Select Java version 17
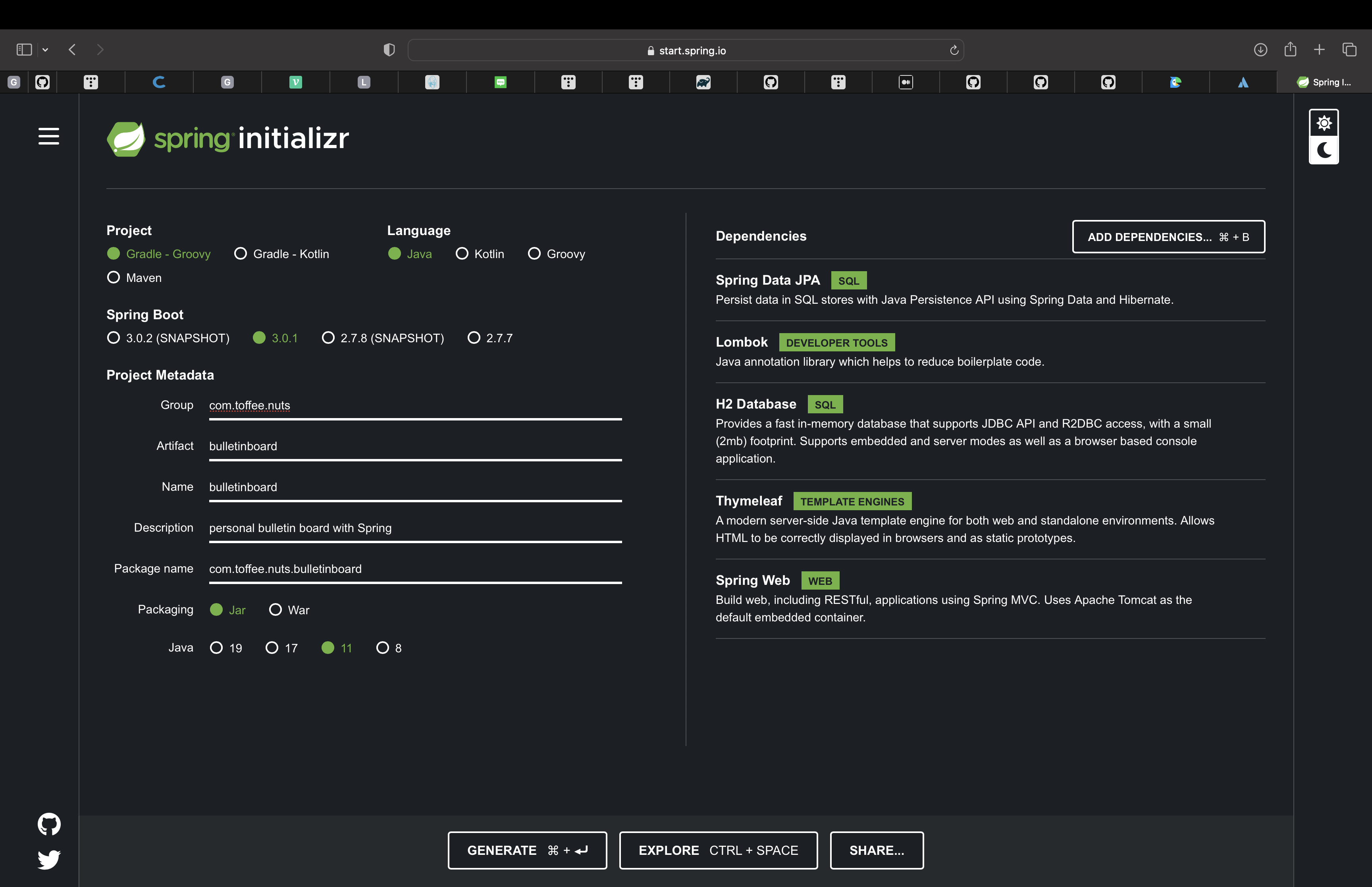 [281, 648]
